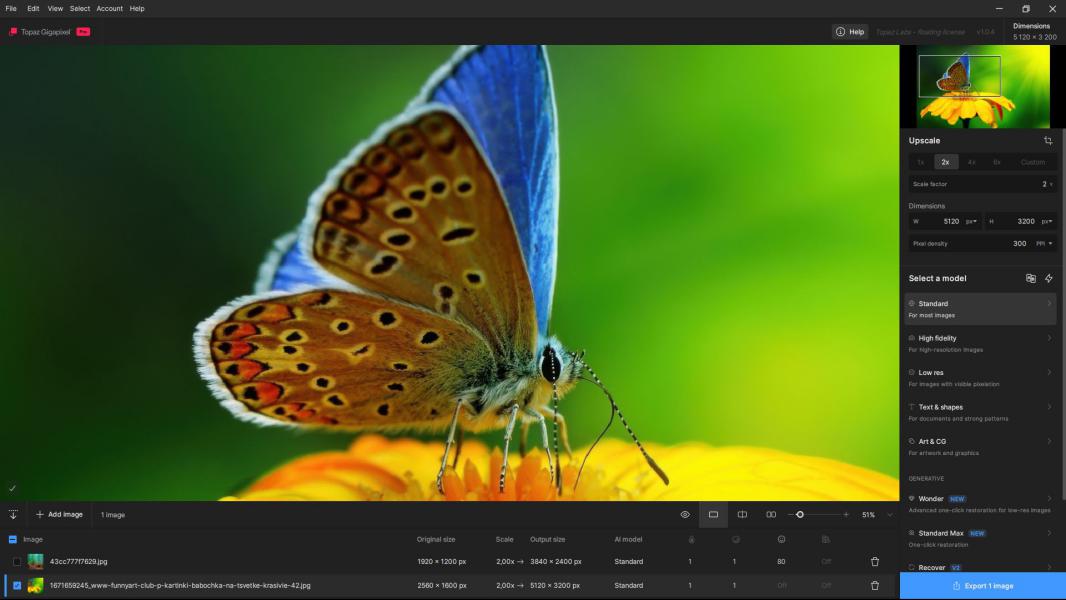Toggle the select-all Image header checkbox
Screen dimensions: 1066x600
[x=13, y=539]
